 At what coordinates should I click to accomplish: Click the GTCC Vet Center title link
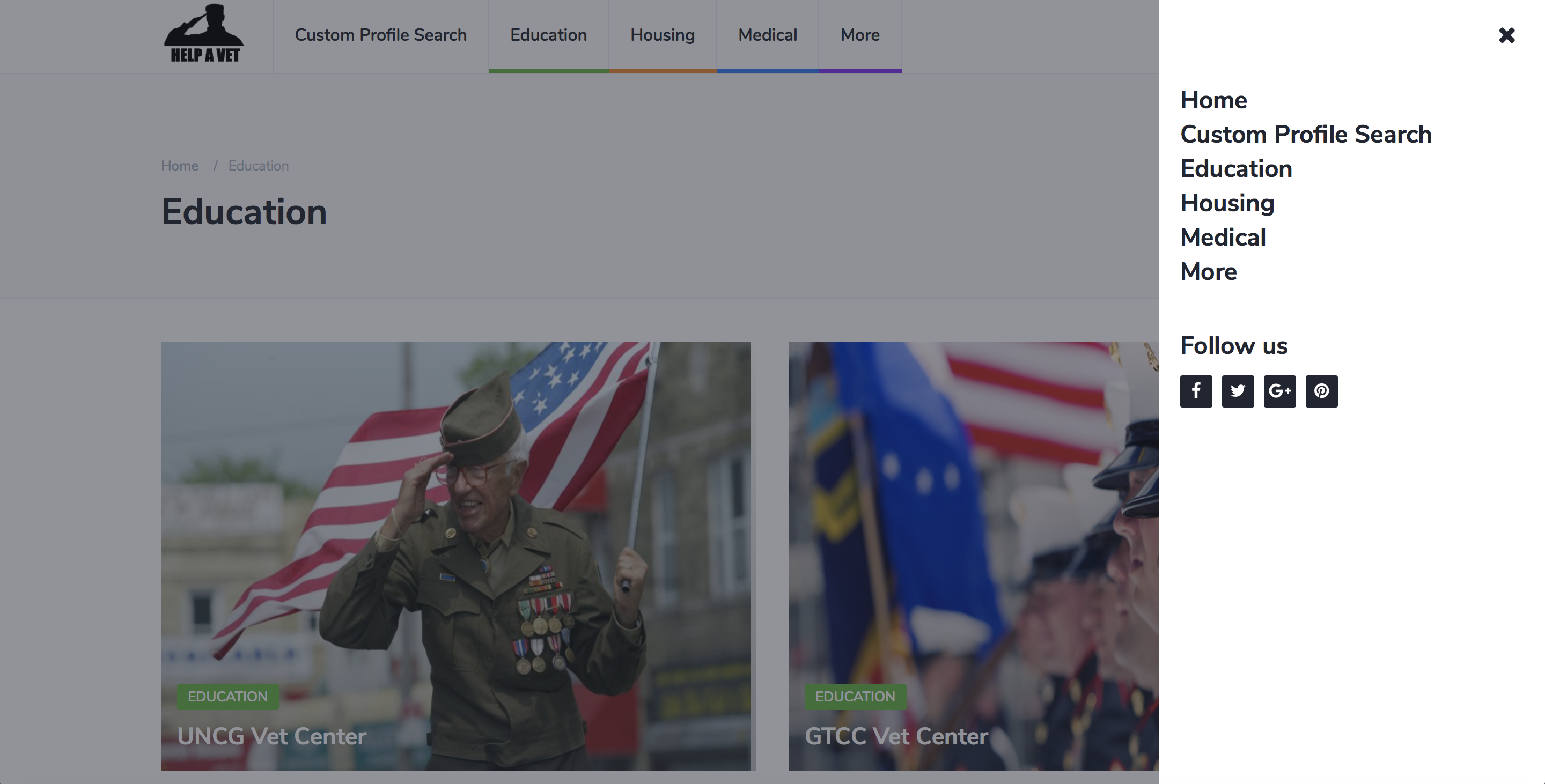[x=896, y=736]
